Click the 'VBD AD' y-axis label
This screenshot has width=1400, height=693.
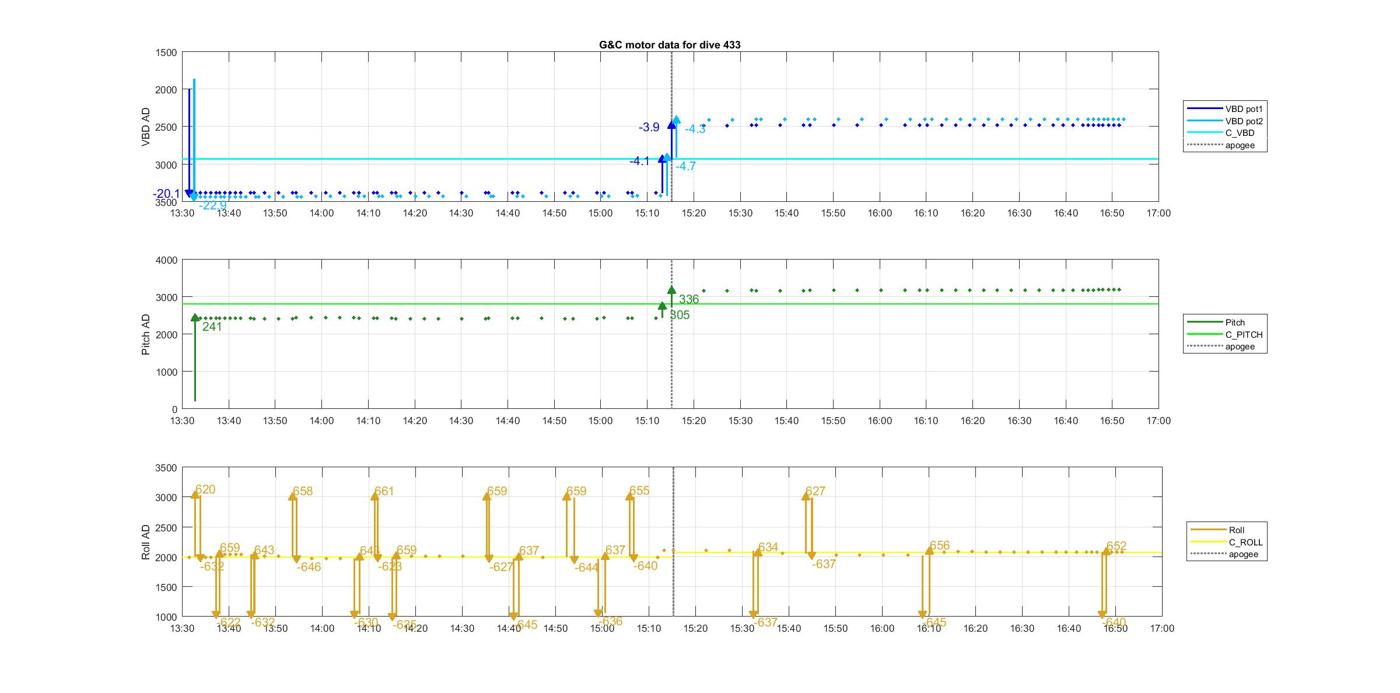point(146,127)
